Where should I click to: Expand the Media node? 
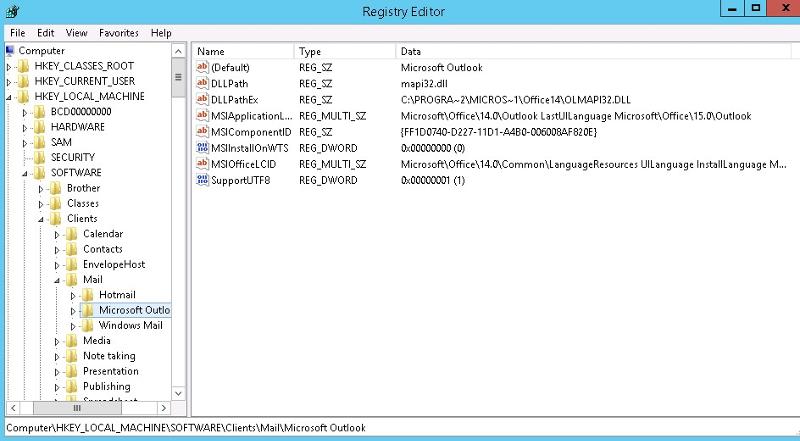[57, 341]
